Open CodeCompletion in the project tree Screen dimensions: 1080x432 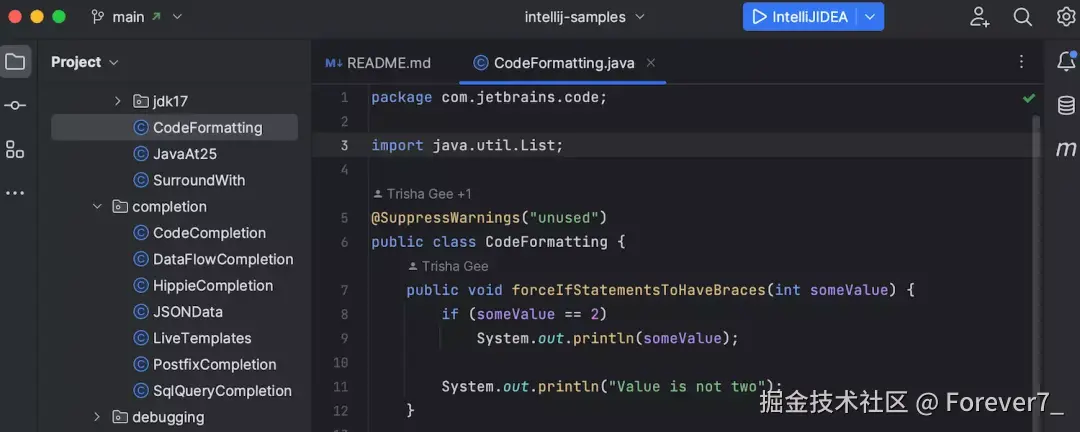tap(209, 233)
